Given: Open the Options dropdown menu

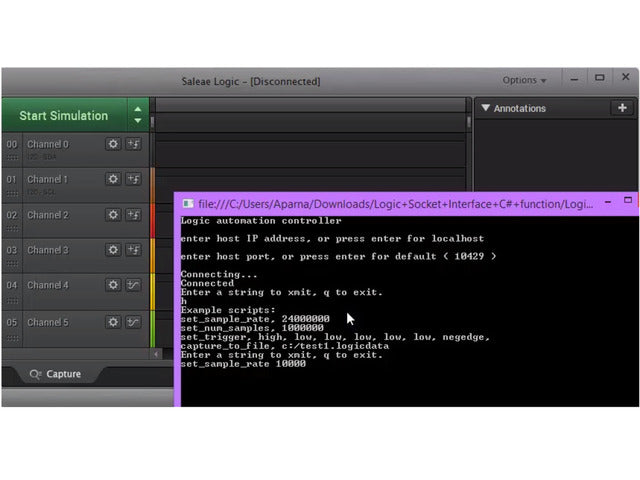Looking at the screenshot, I should [524, 80].
